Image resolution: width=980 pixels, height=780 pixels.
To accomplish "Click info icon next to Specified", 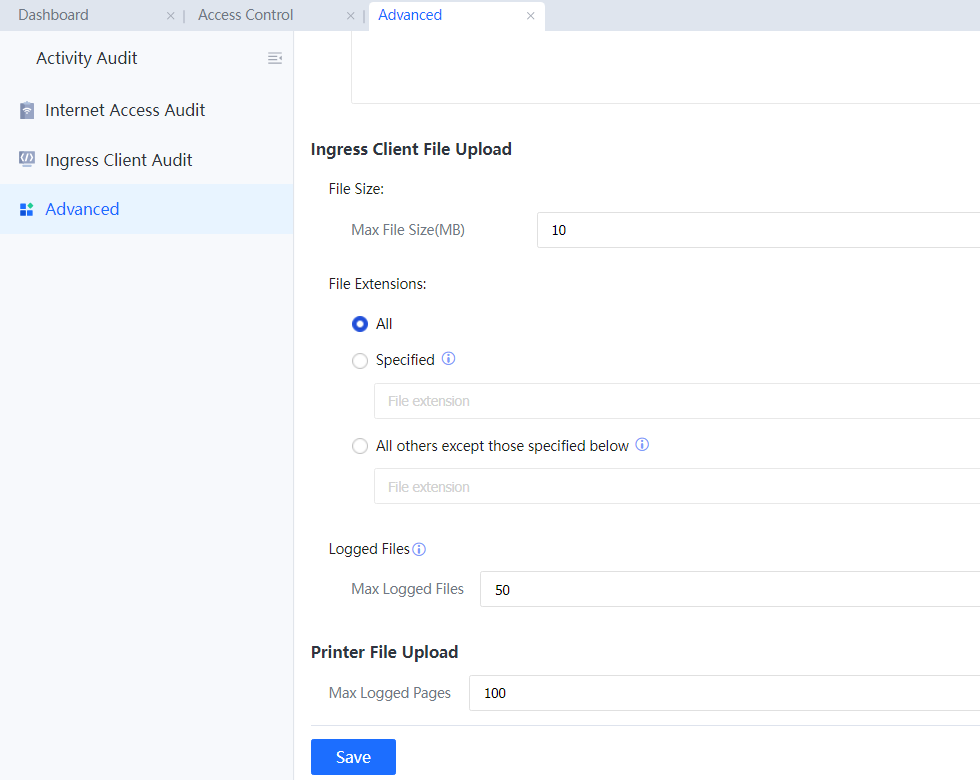I will [x=449, y=359].
